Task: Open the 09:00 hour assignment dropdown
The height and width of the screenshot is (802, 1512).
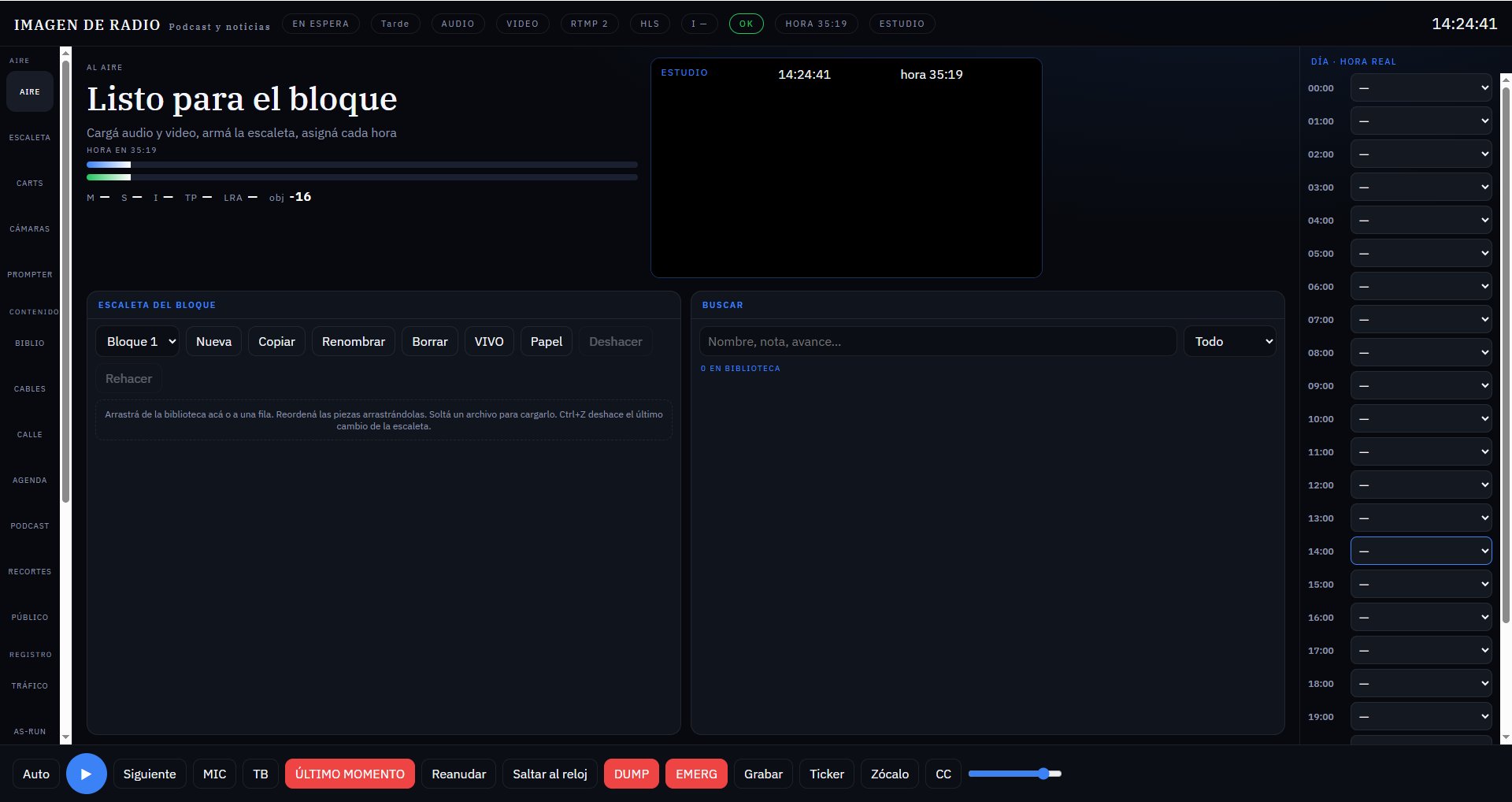Action: coord(1421,385)
